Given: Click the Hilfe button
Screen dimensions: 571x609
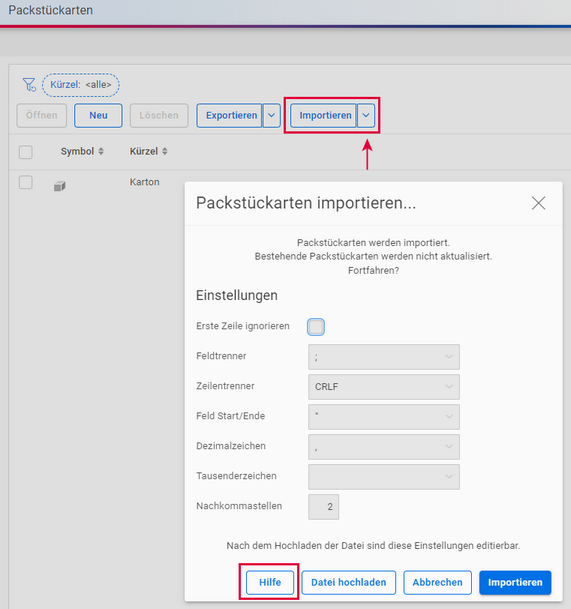Looking at the screenshot, I should coord(270,582).
